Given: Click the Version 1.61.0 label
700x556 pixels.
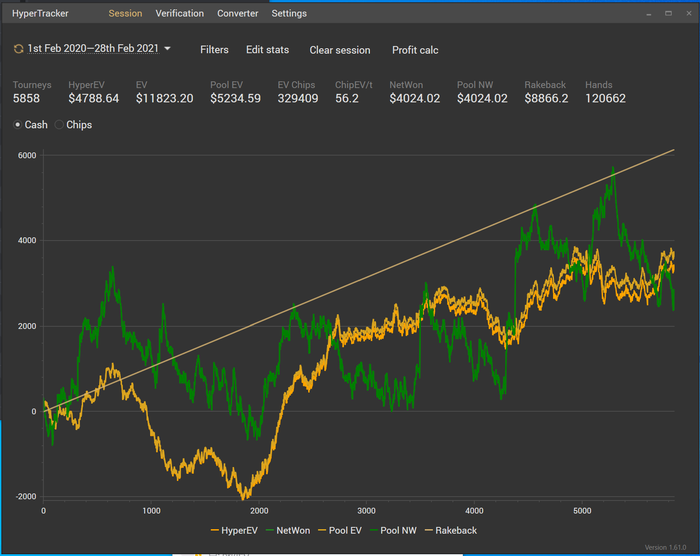Looking at the screenshot, I should click(x=665, y=548).
